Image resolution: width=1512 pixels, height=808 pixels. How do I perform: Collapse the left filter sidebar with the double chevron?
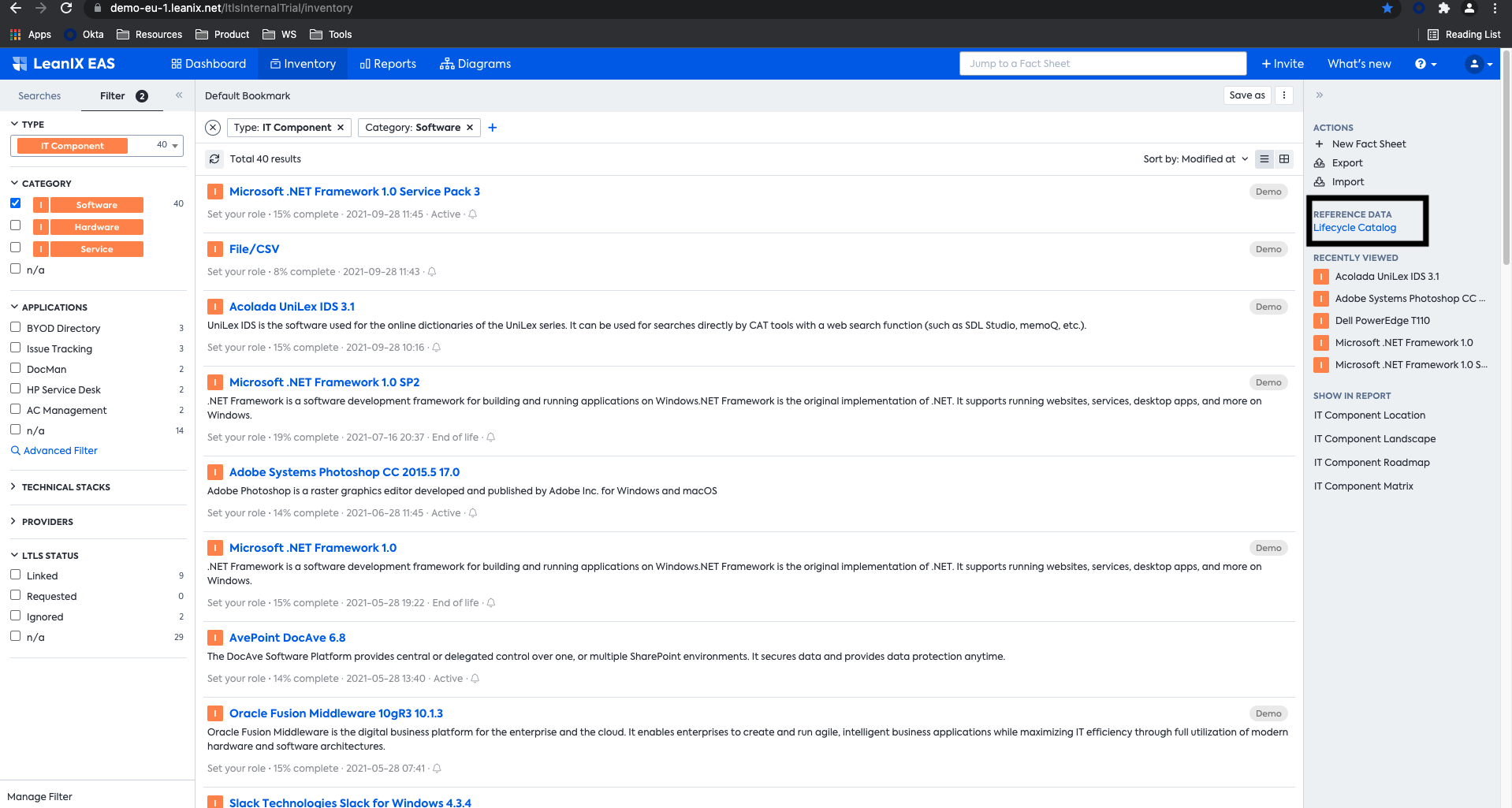[179, 95]
